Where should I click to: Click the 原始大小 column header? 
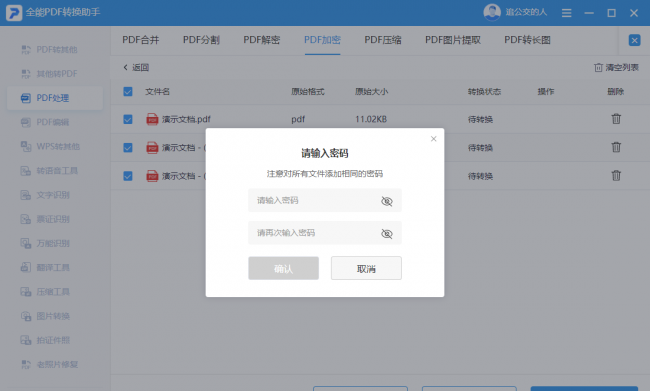pyautogui.click(x=371, y=92)
